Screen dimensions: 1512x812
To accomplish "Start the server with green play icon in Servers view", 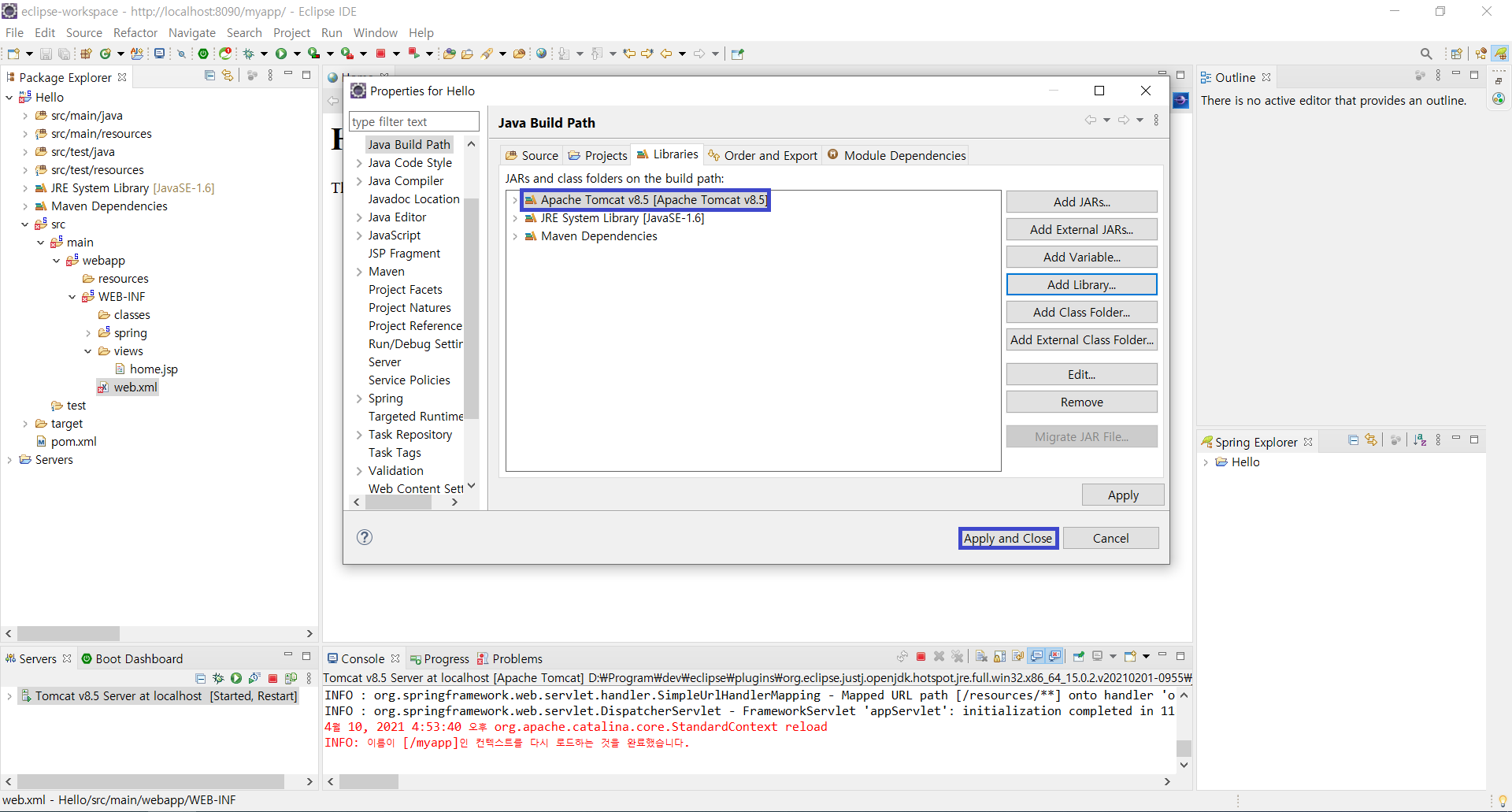I will point(236,678).
